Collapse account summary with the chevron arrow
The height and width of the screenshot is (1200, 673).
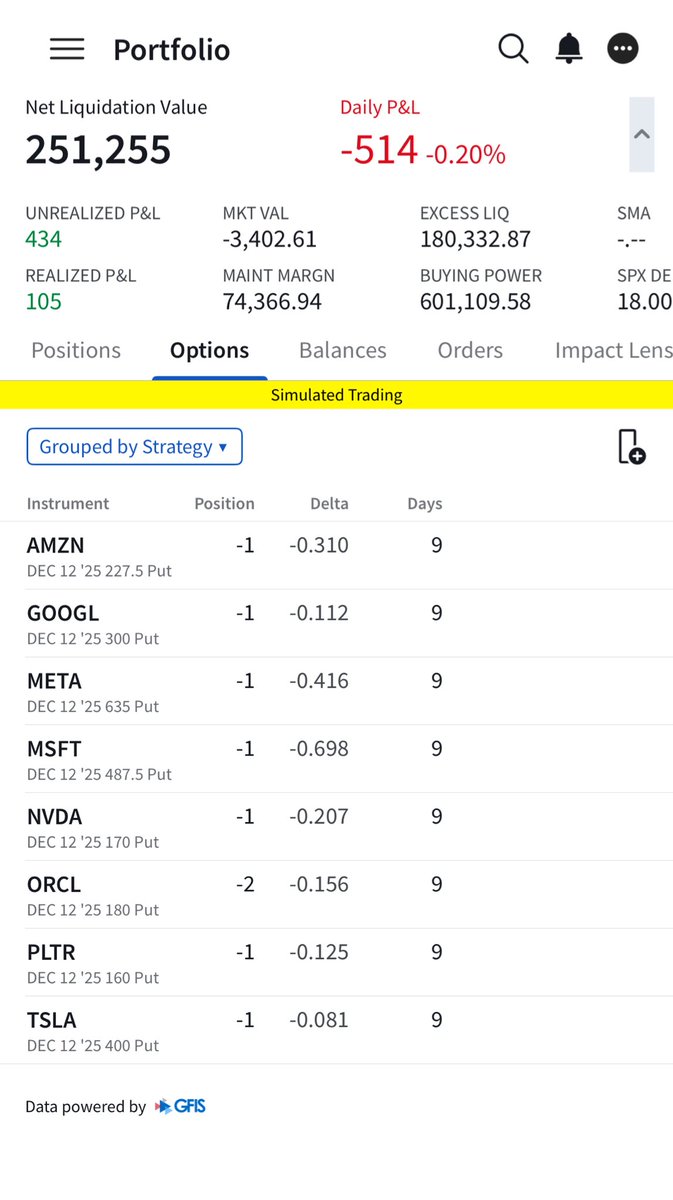pos(642,134)
